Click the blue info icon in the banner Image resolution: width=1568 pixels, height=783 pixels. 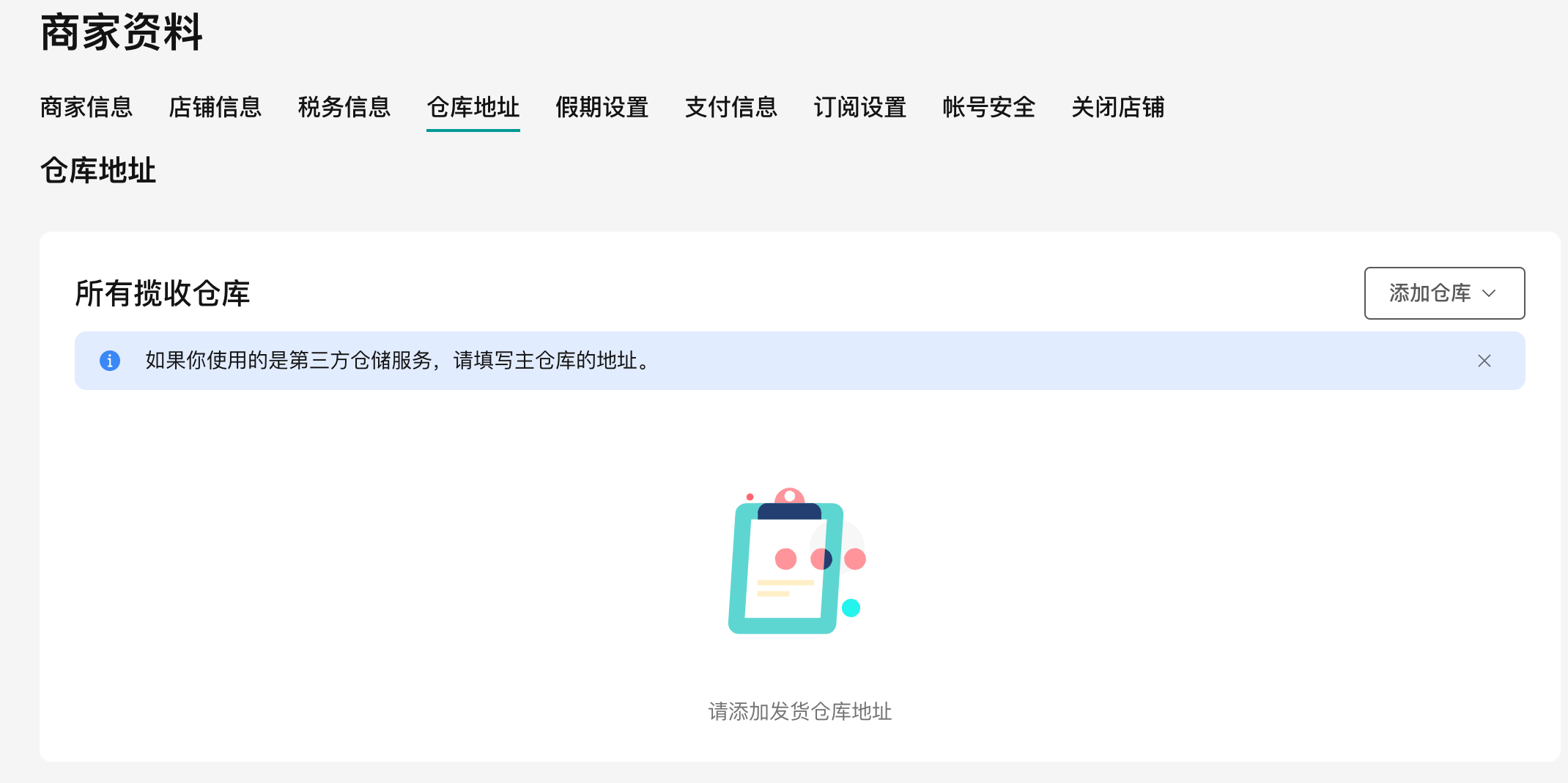pyautogui.click(x=110, y=361)
